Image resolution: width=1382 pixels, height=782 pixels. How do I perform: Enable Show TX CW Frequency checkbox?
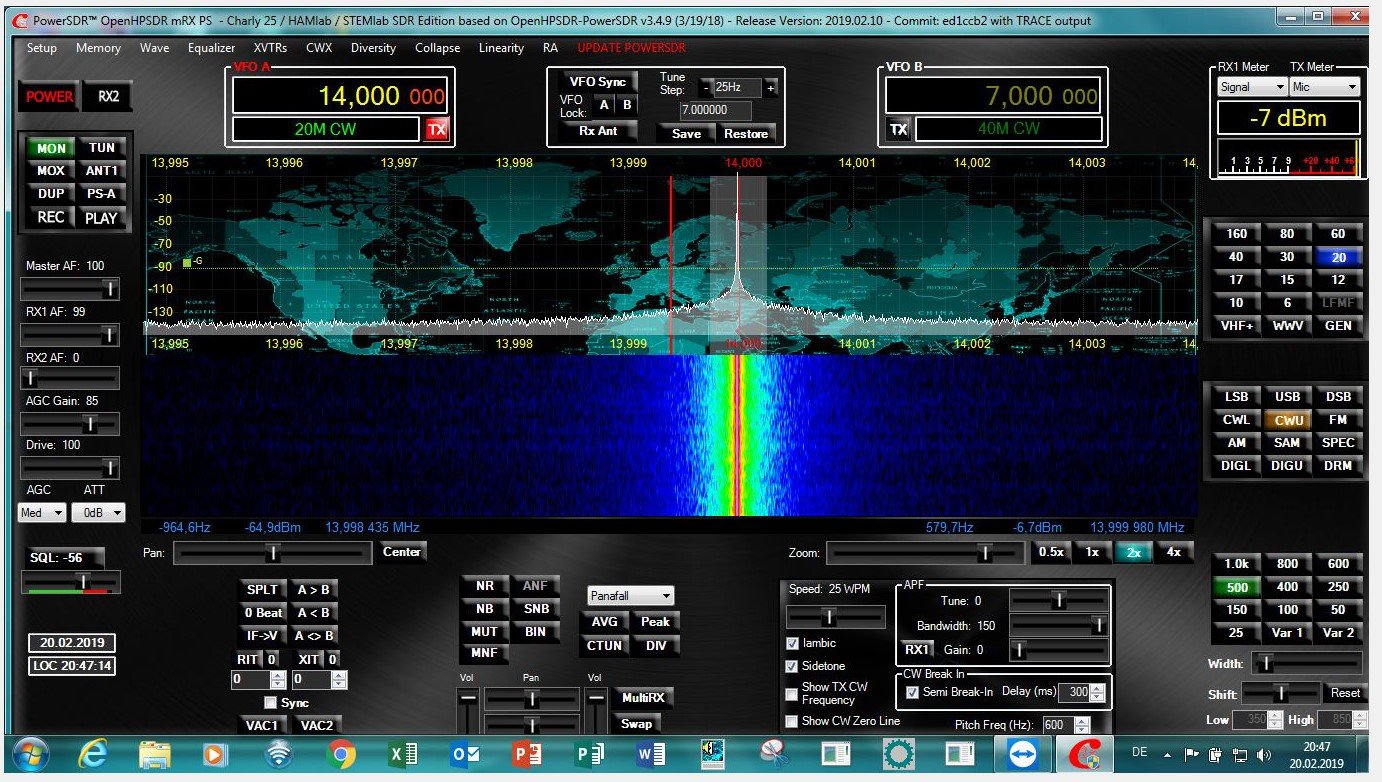pos(793,693)
